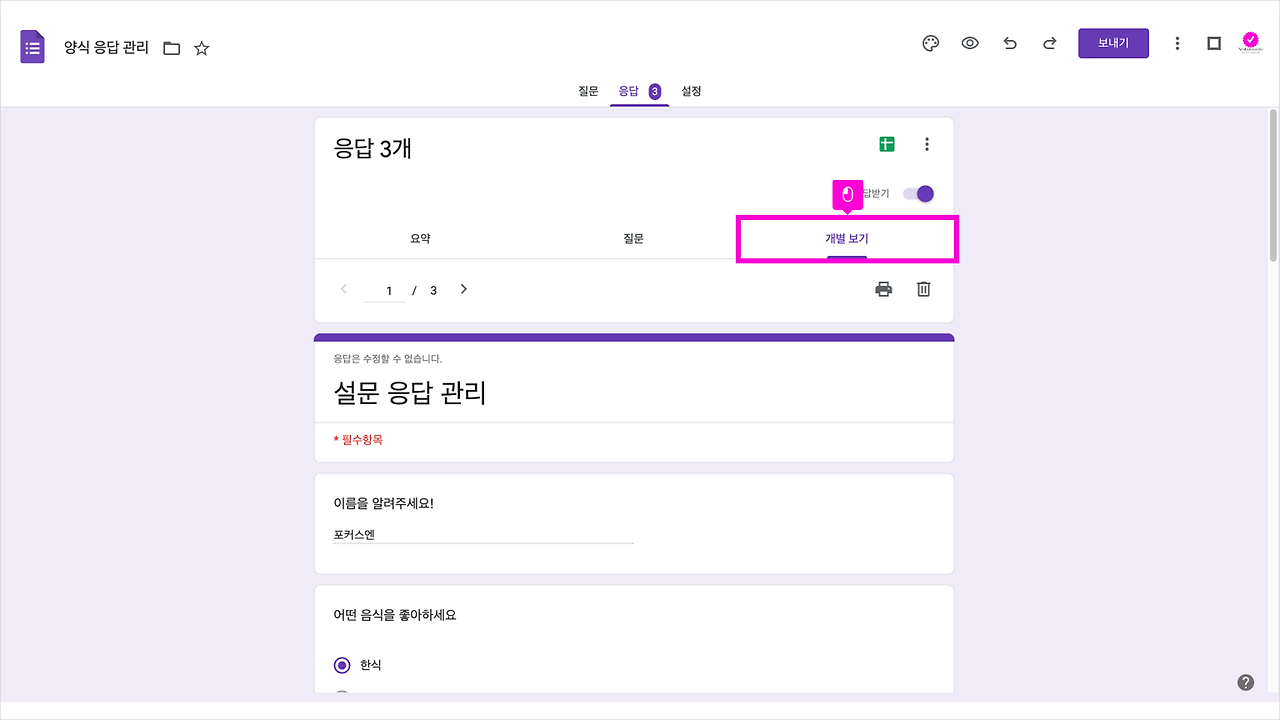Disable the 응답받기 switch
The height and width of the screenshot is (720, 1280).
click(919, 193)
